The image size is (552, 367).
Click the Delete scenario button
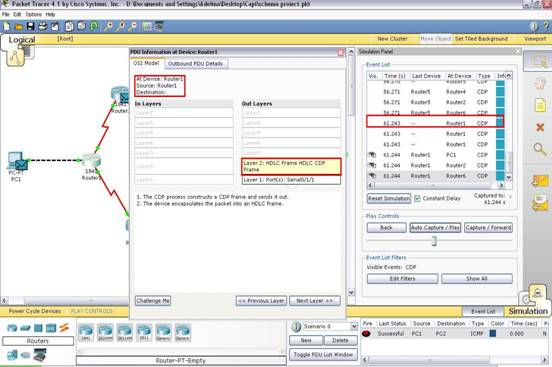point(340,340)
